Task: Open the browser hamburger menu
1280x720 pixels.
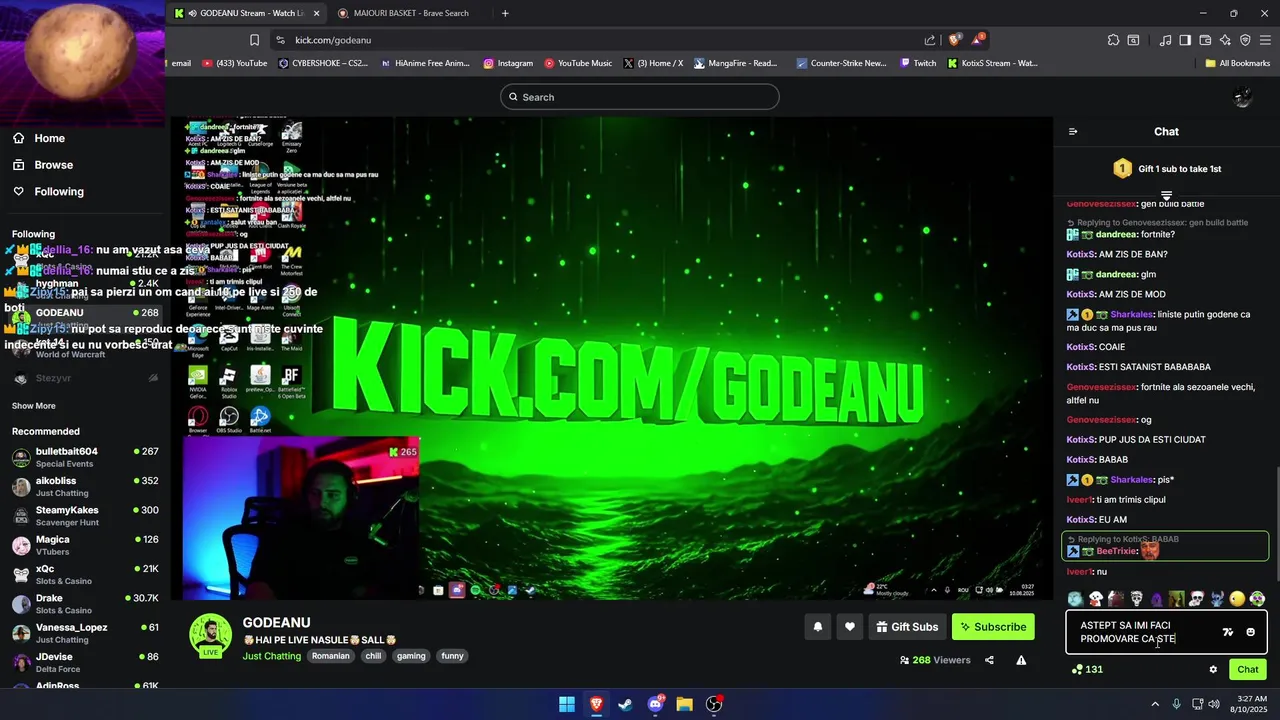Action: [1265, 40]
